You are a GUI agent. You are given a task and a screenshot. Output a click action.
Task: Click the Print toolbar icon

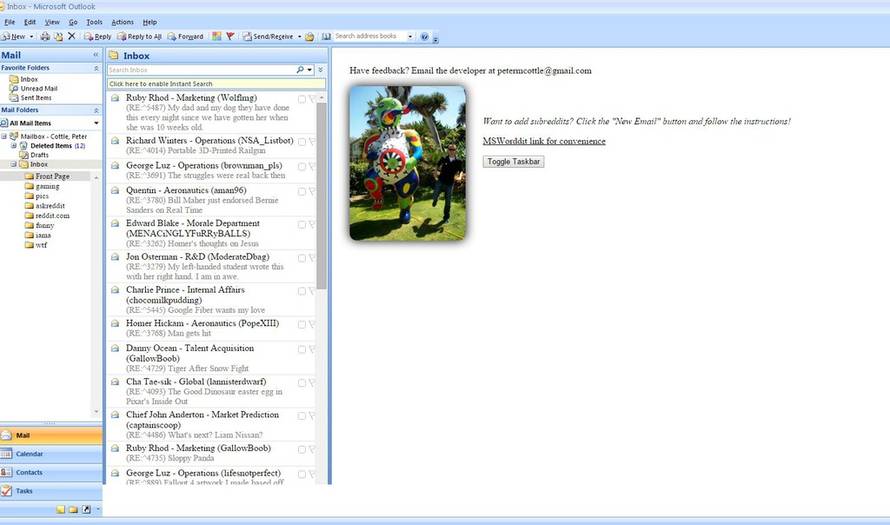[45, 36]
